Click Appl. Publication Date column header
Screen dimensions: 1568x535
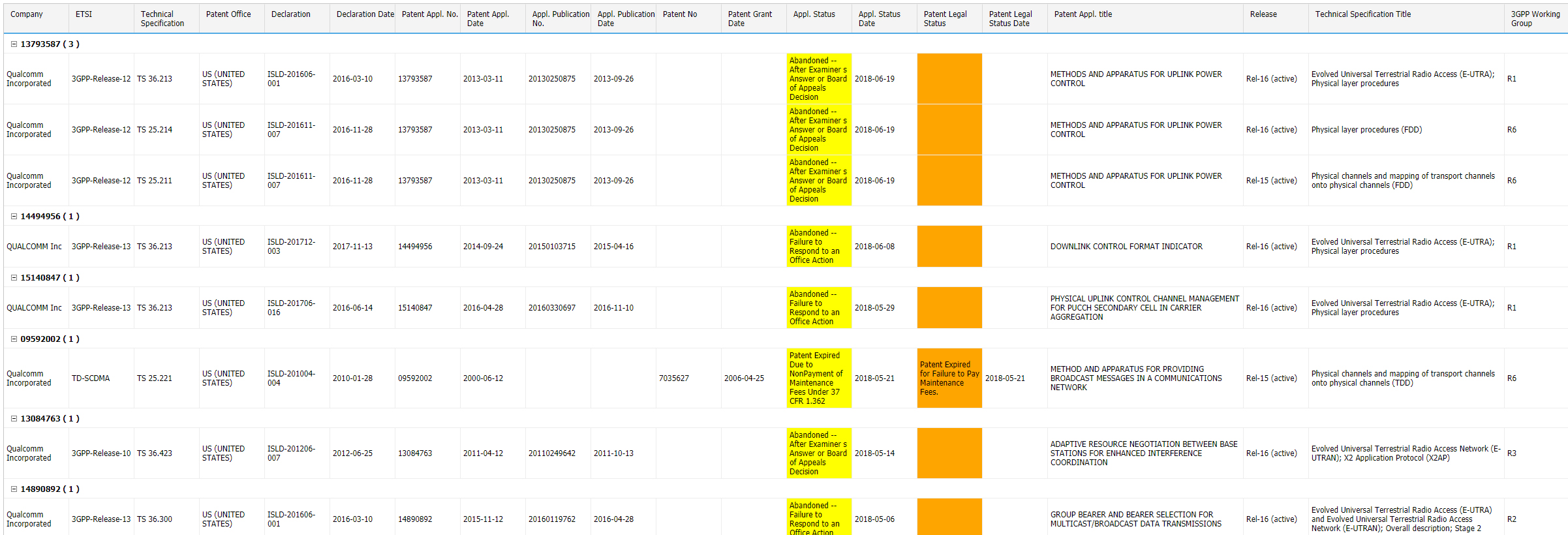(623, 18)
